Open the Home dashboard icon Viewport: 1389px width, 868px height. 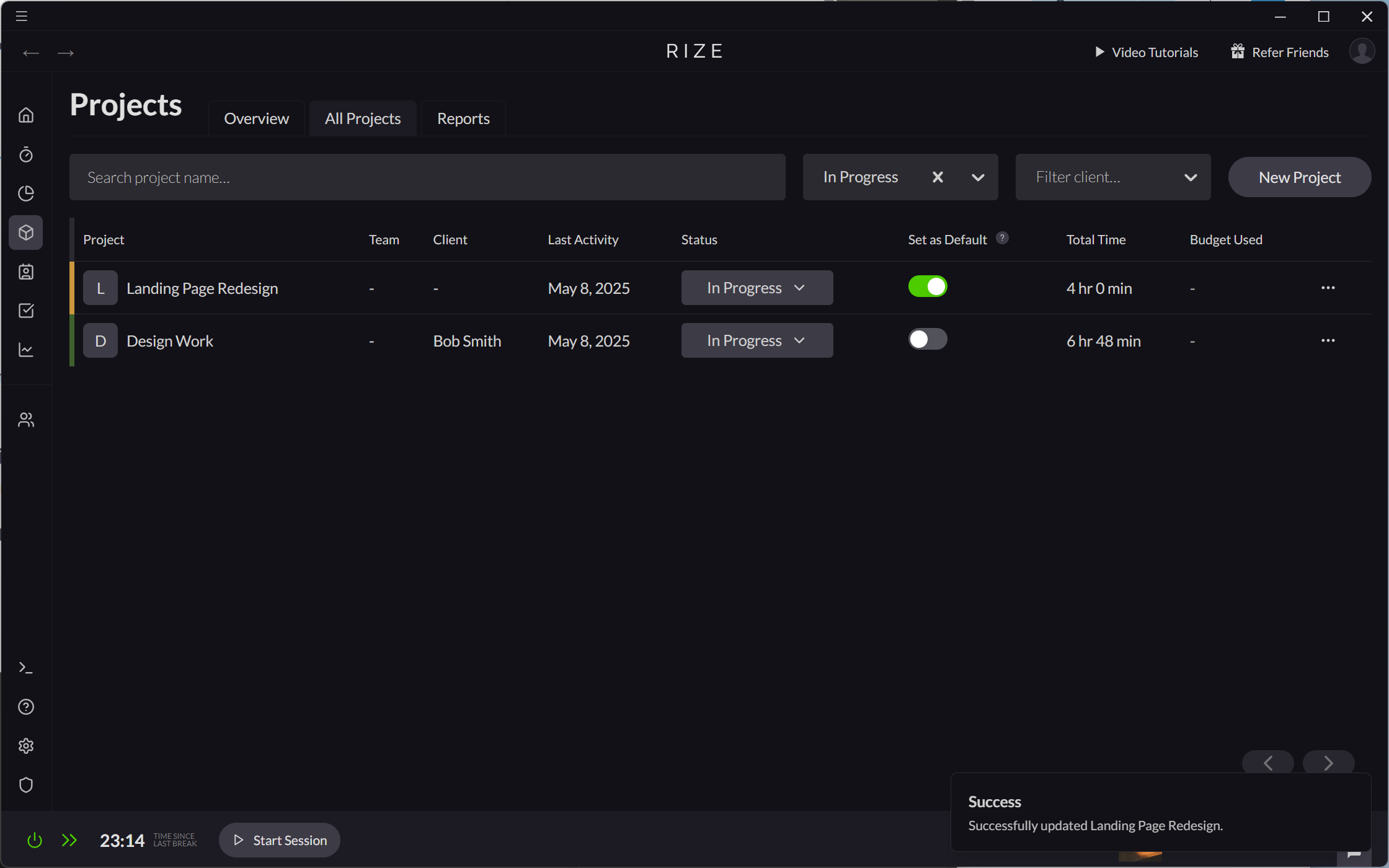26,115
